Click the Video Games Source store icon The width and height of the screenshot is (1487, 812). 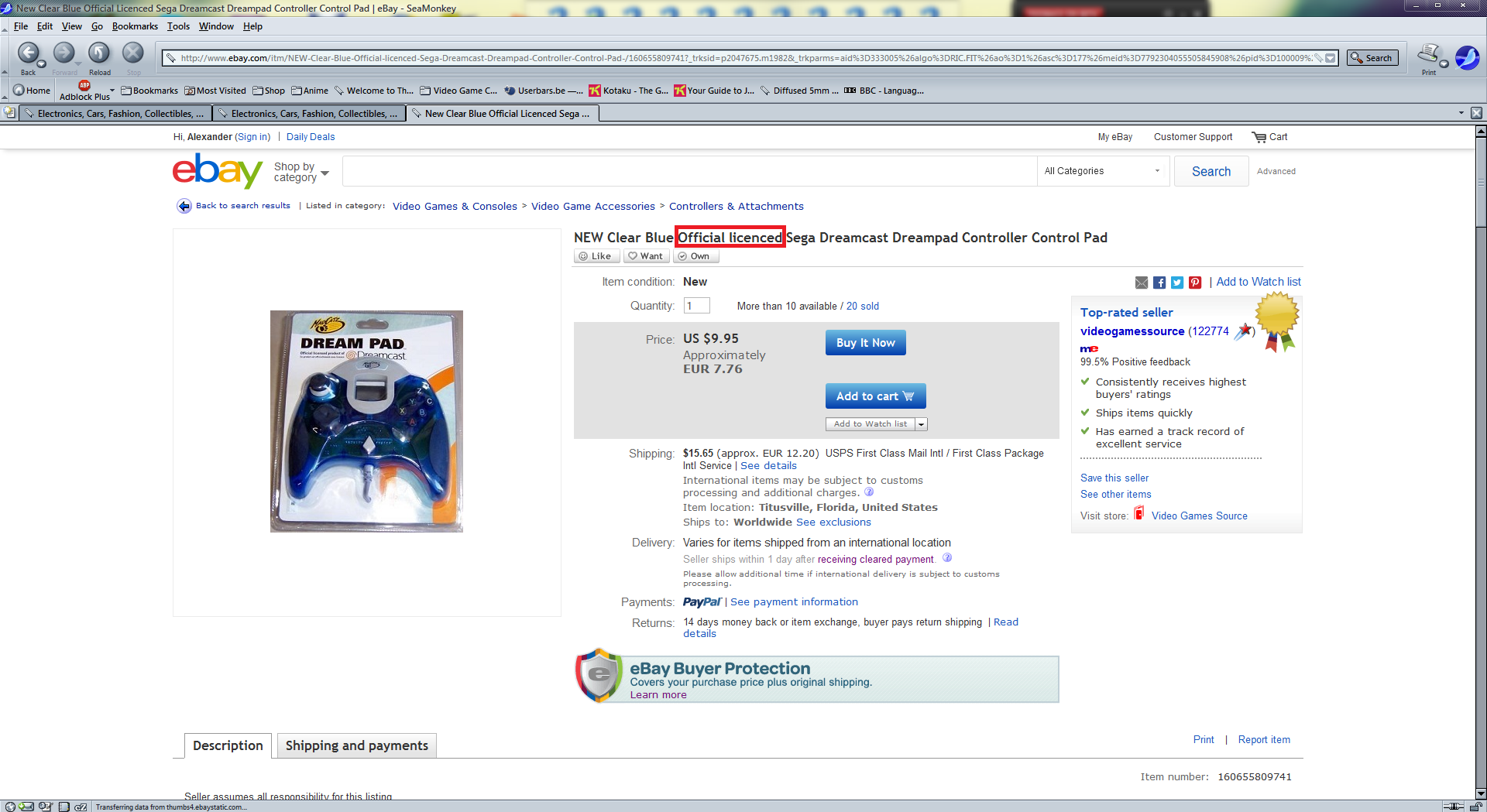pyautogui.click(x=1139, y=513)
